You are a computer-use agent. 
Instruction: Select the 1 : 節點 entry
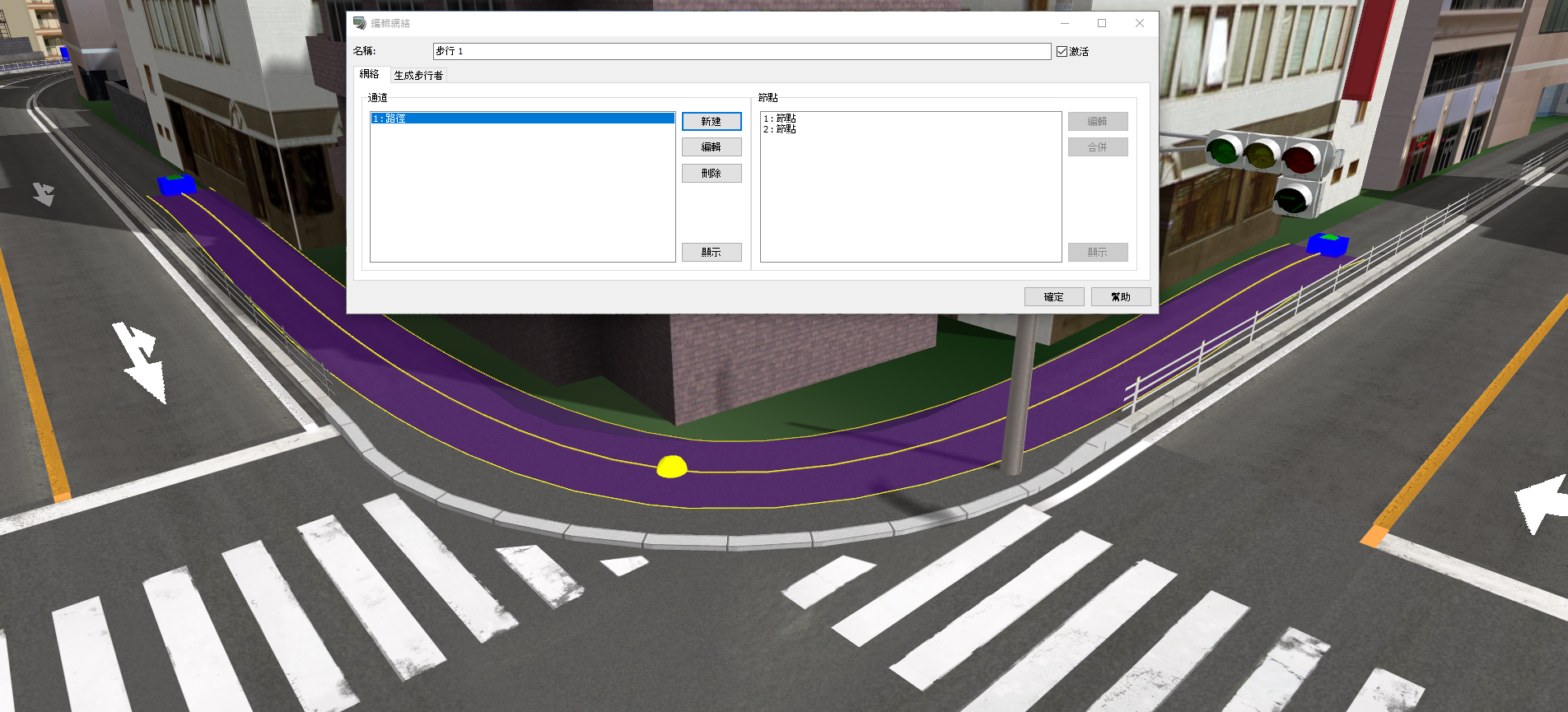tap(780, 119)
